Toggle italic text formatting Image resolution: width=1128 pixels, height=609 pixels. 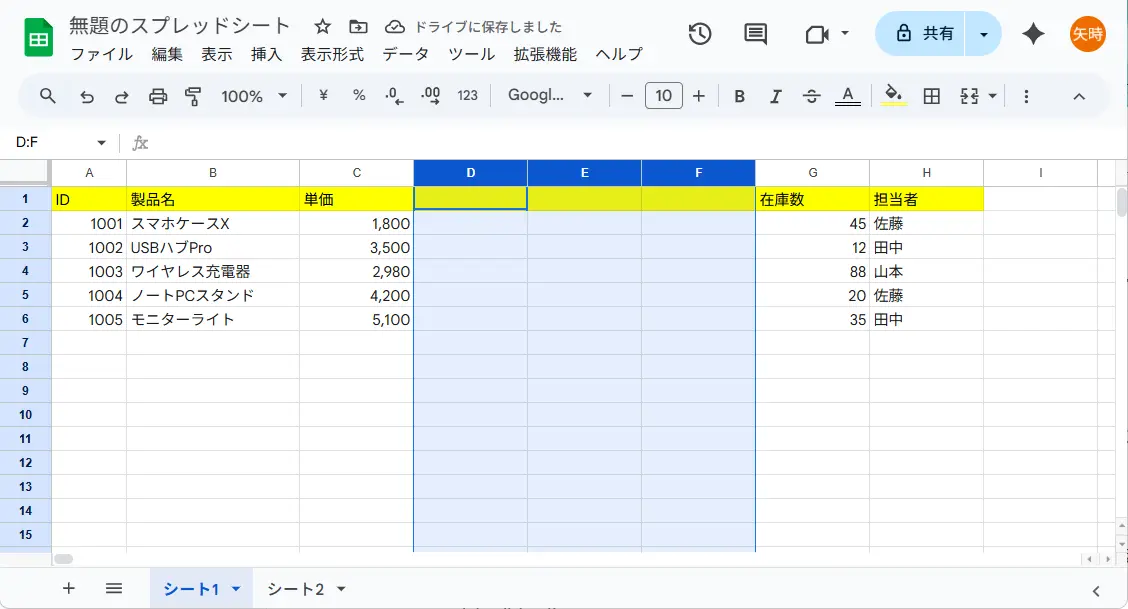(775, 96)
